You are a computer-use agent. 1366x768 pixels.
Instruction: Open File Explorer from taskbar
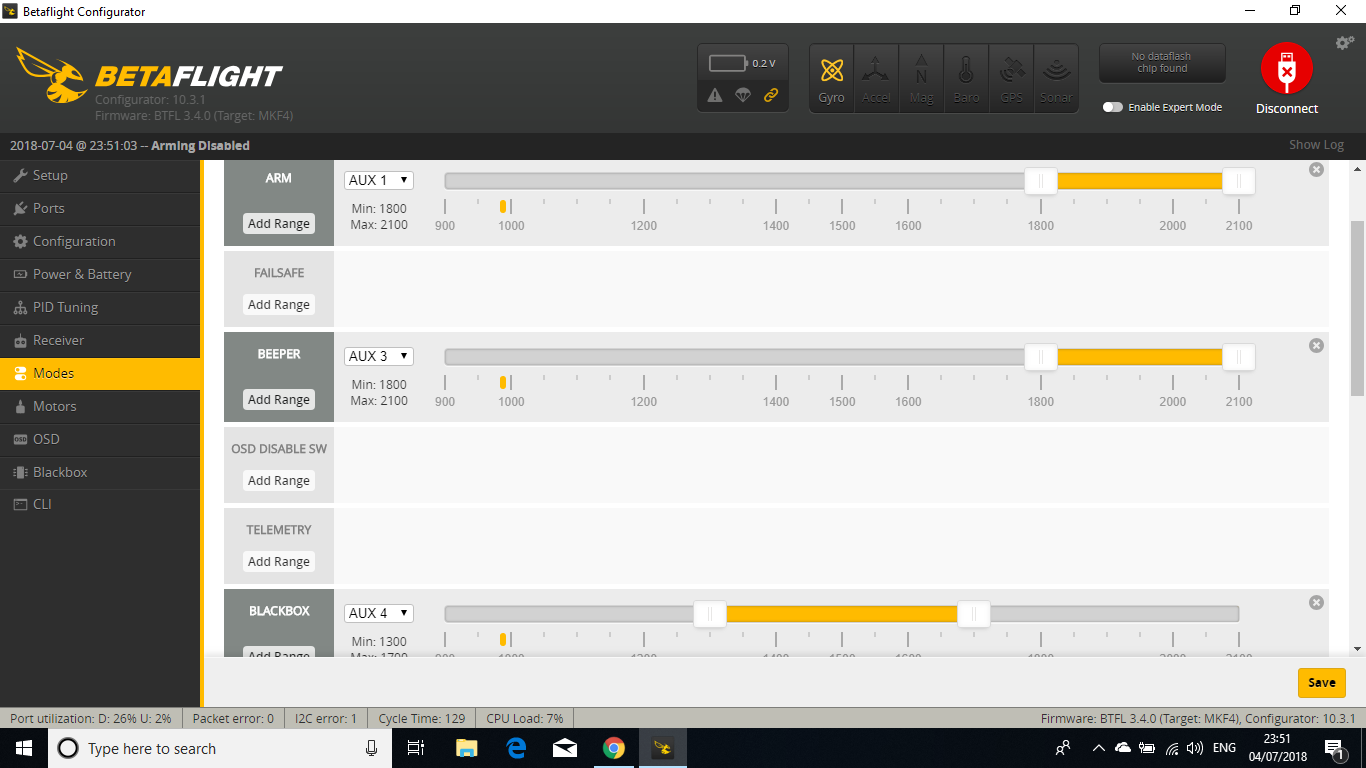tap(466, 748)
